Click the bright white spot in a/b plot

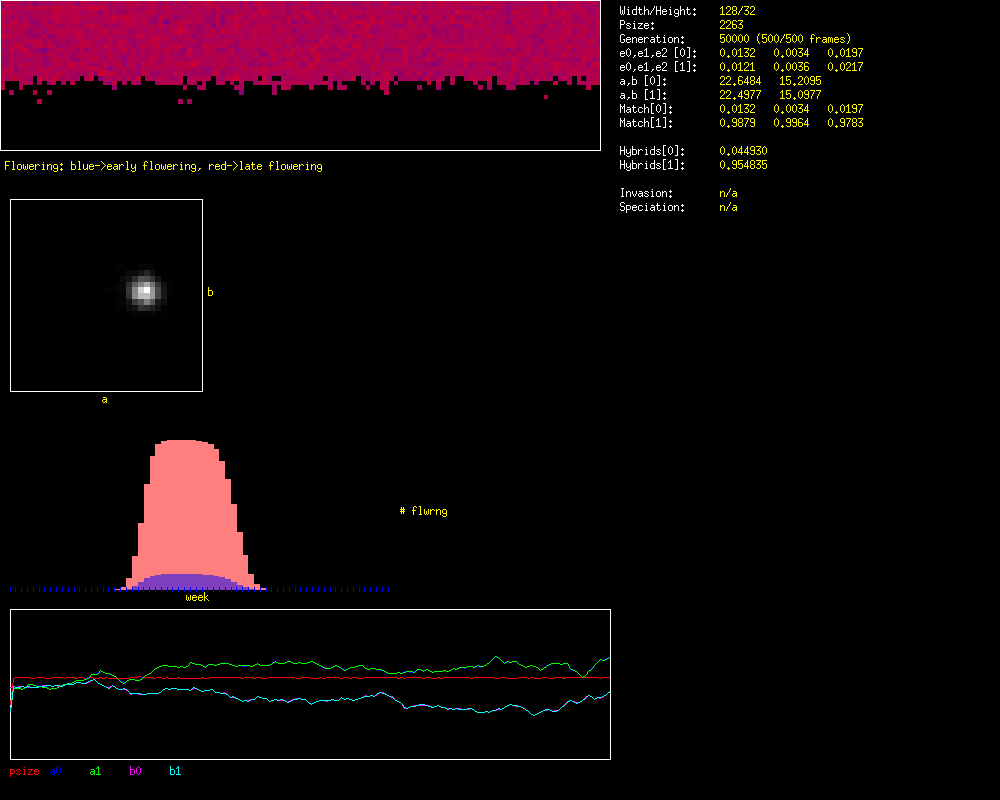click(x=145, y=291)
